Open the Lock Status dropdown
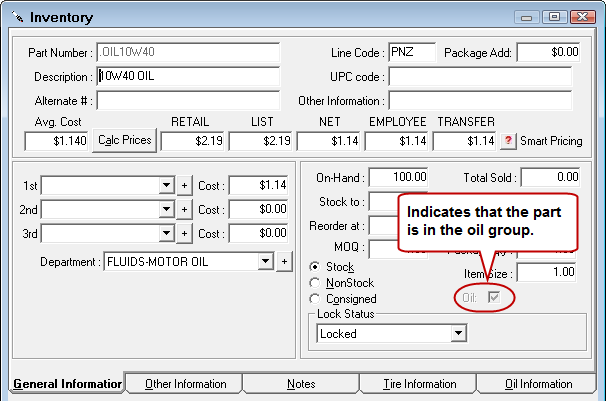The height and width of the screenshot is (401, 606). coord(459,334)
